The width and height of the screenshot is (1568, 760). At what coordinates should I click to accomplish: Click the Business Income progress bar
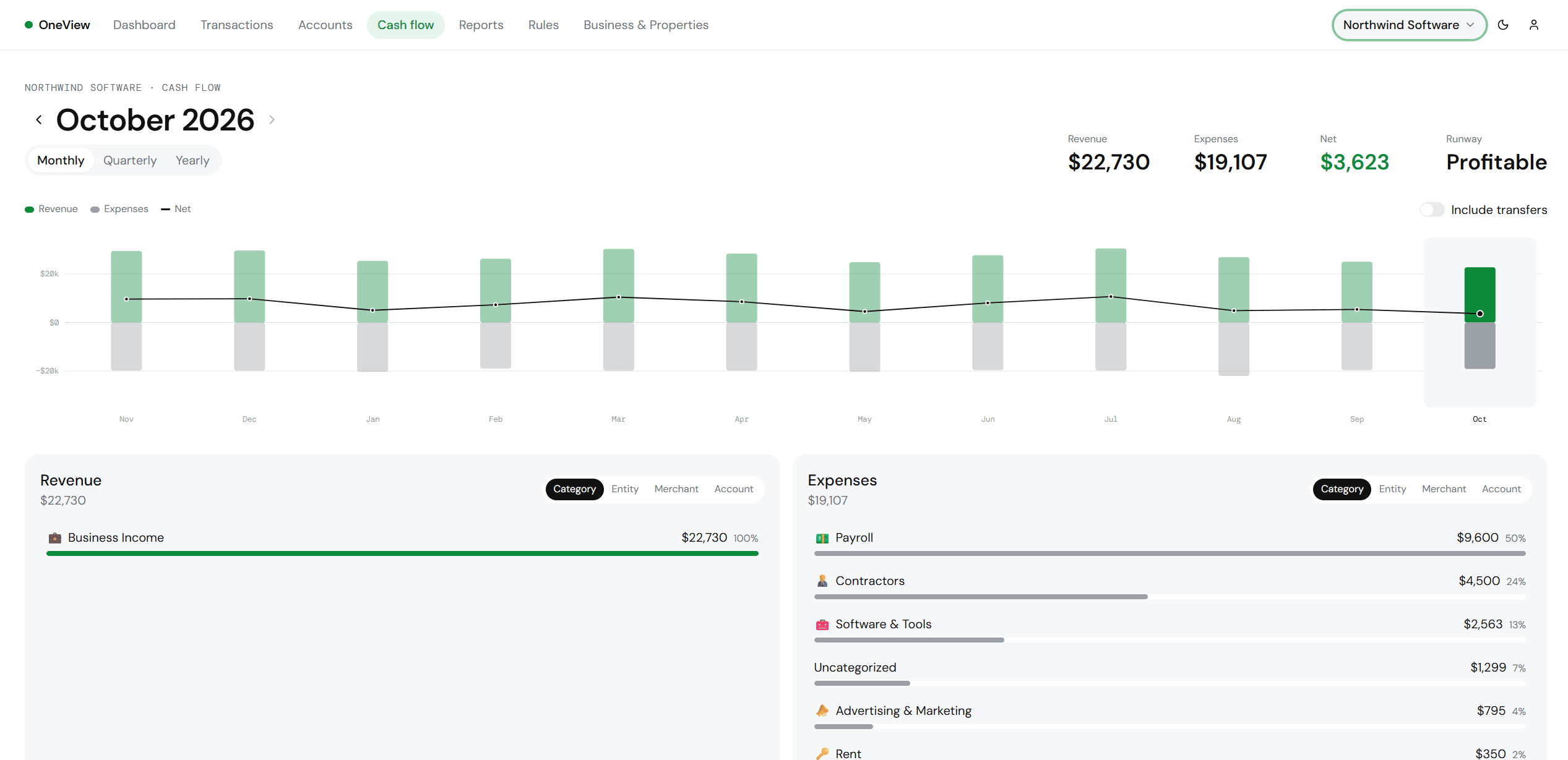click(x=402, y=553)
